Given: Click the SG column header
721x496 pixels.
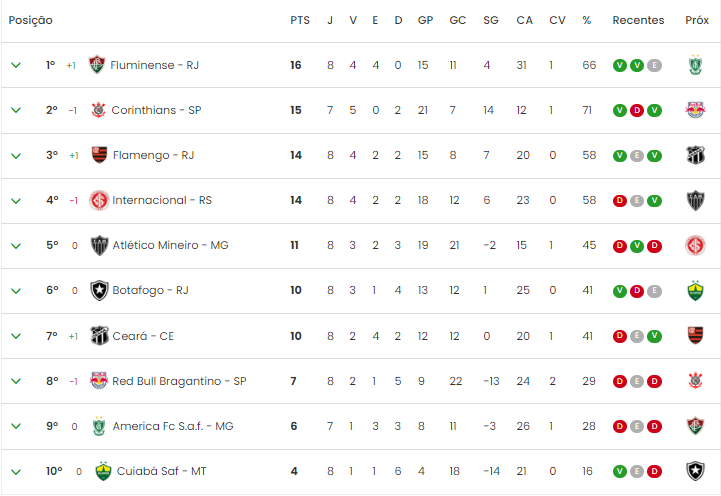Looking at the screenshot, I should [491, 20].
